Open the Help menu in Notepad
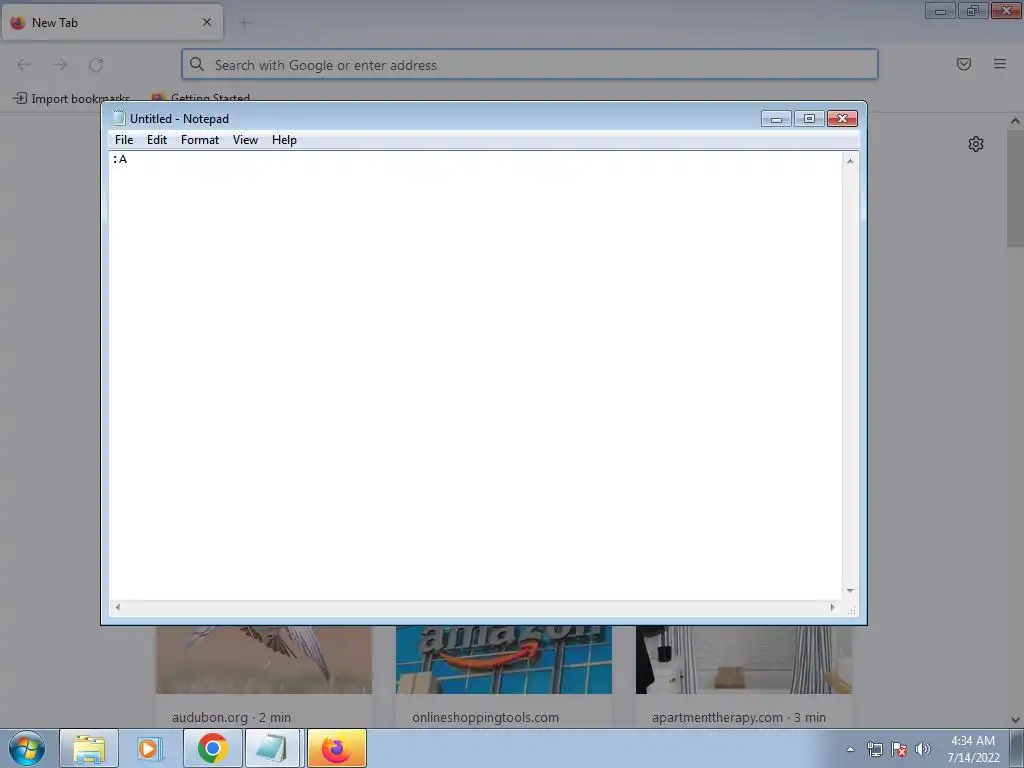 284,140
